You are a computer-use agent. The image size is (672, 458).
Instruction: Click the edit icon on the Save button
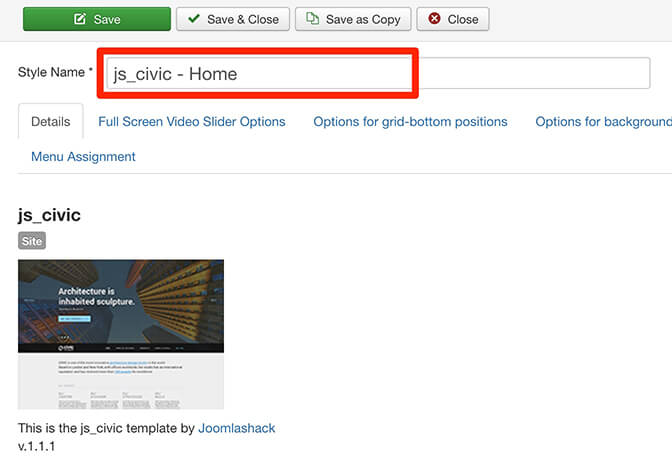point(80,19)
